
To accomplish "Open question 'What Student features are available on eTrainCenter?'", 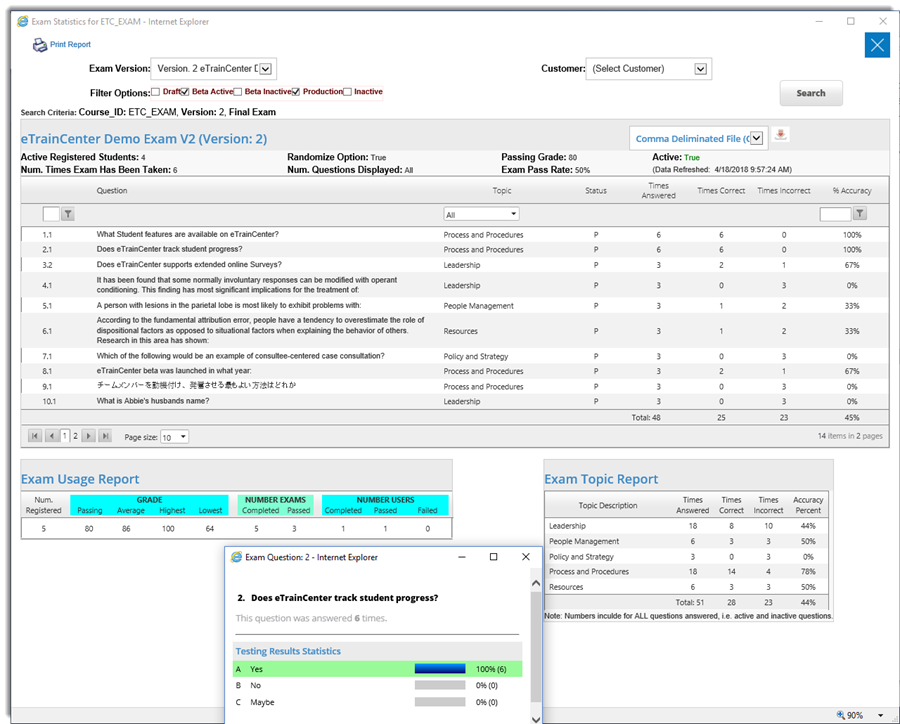I will tap(187, 234).
